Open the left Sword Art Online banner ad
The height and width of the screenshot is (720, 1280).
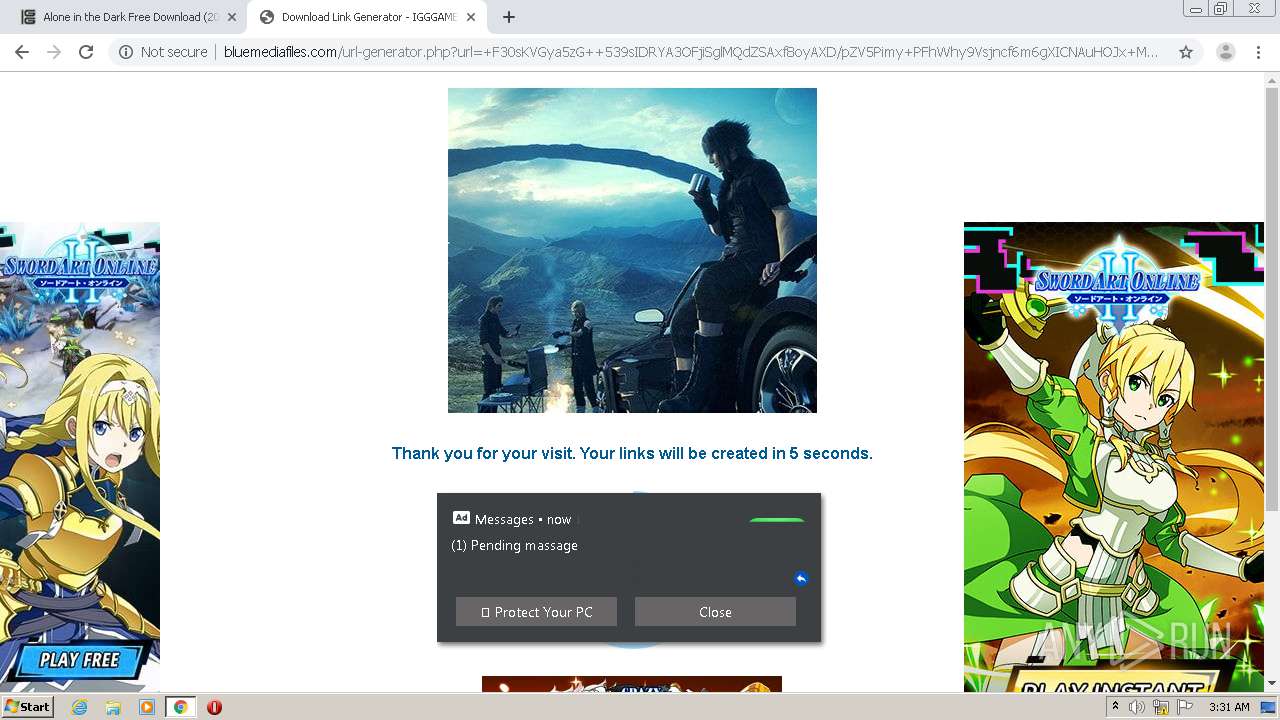click(x=80, y=456)
